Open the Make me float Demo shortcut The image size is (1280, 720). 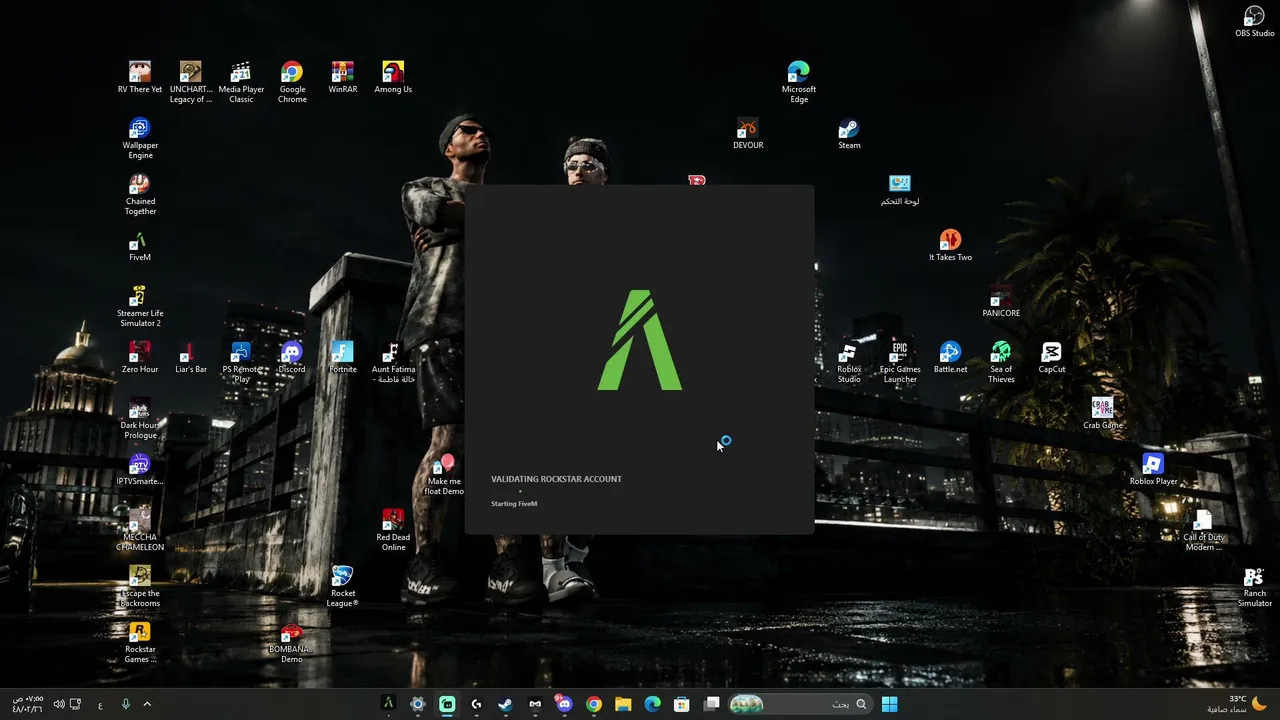pos(444,475)
